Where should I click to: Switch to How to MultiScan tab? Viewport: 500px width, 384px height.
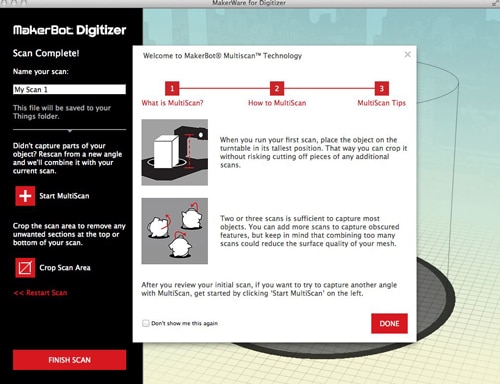[277, 103]
